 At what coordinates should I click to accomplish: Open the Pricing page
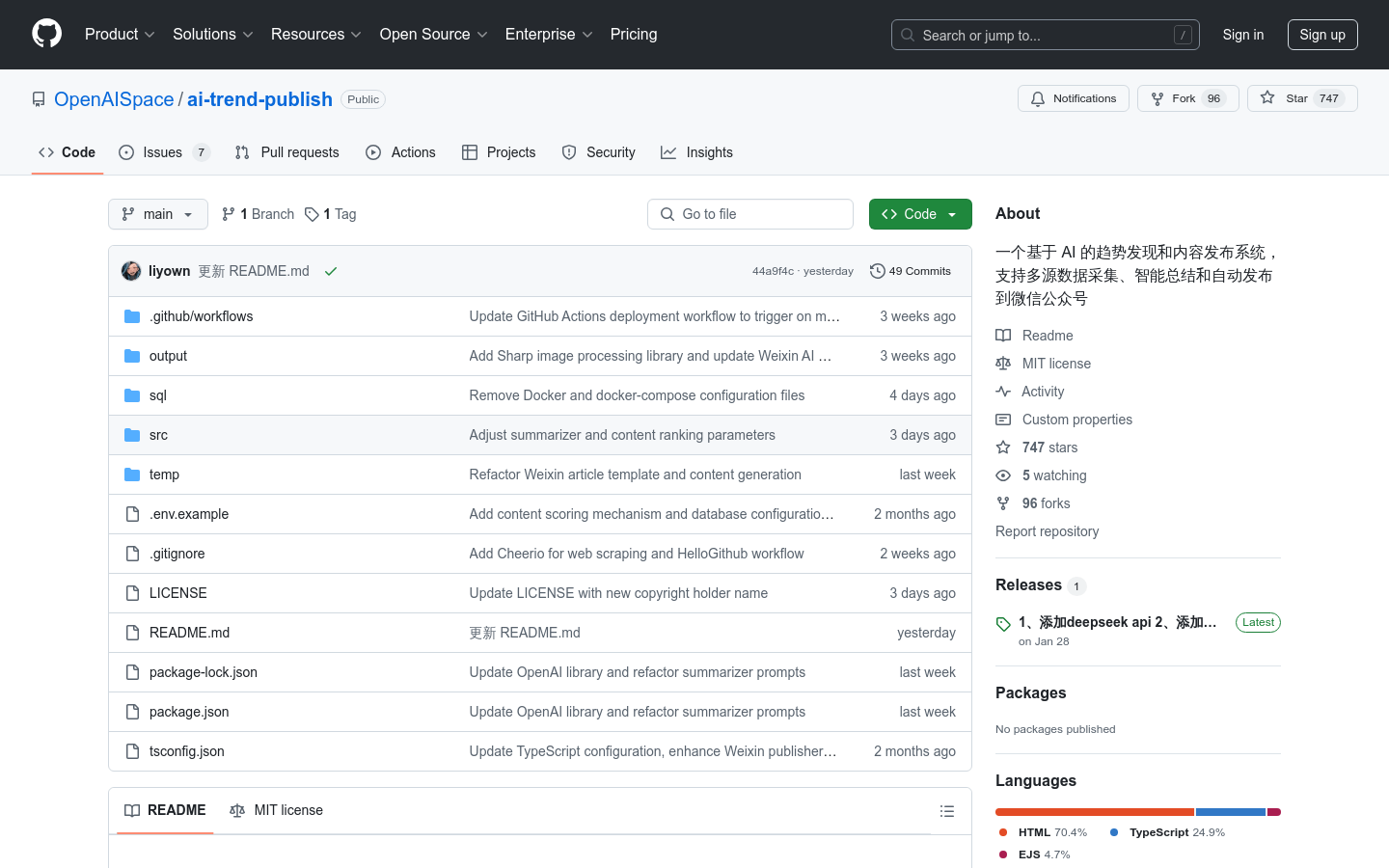pos(634,35)
